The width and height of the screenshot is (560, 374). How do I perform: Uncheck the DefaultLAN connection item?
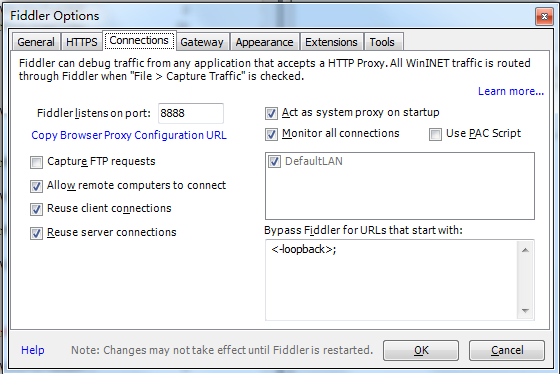pos(274,161)
